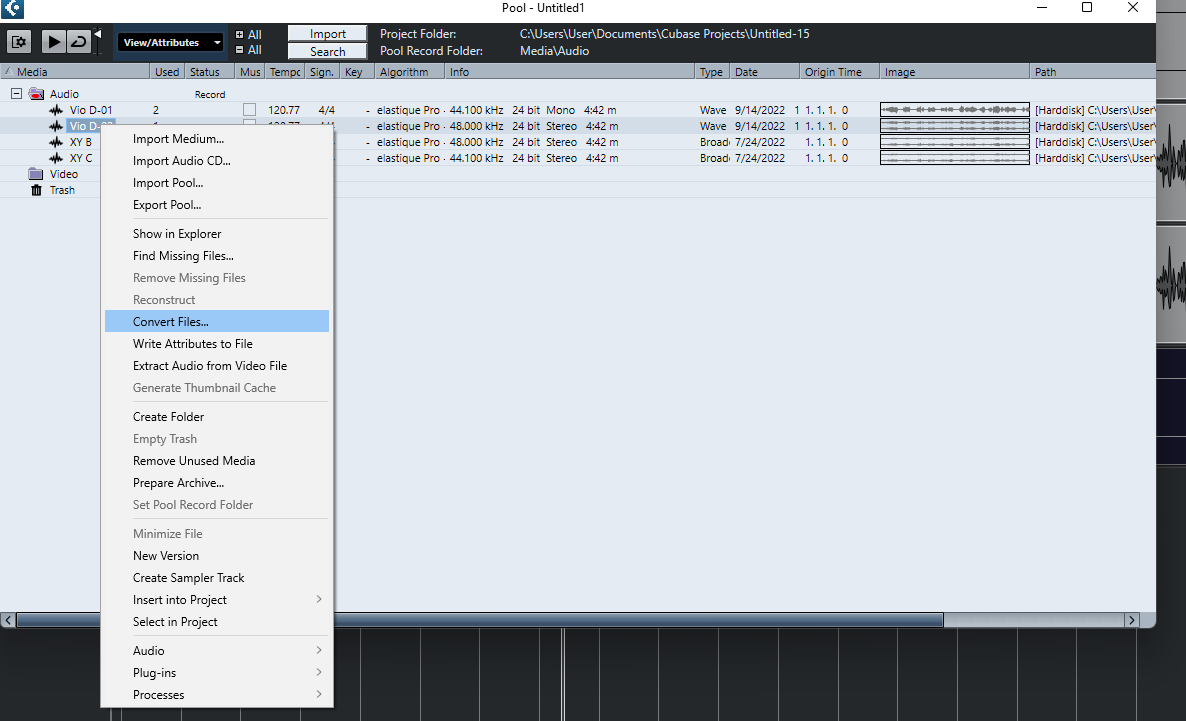
Task: Click the waveform icon for Vio D-01
Action: [56, 110]
